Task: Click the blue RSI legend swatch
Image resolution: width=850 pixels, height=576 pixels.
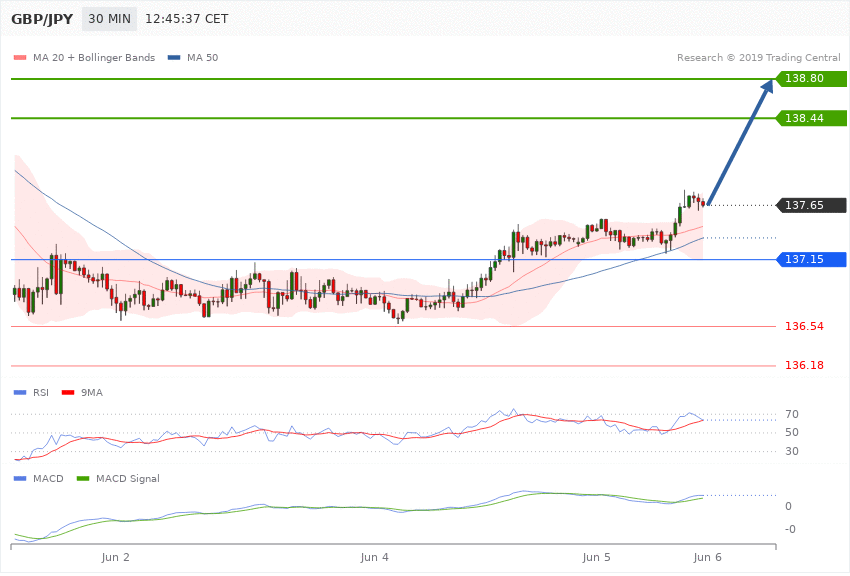Action: 20,392
